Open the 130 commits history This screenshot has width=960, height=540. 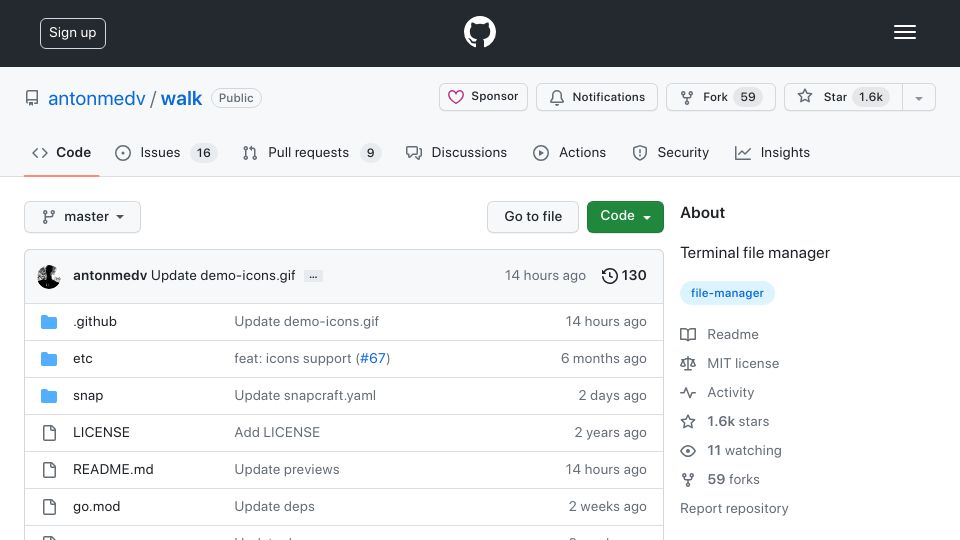[624, 276]
